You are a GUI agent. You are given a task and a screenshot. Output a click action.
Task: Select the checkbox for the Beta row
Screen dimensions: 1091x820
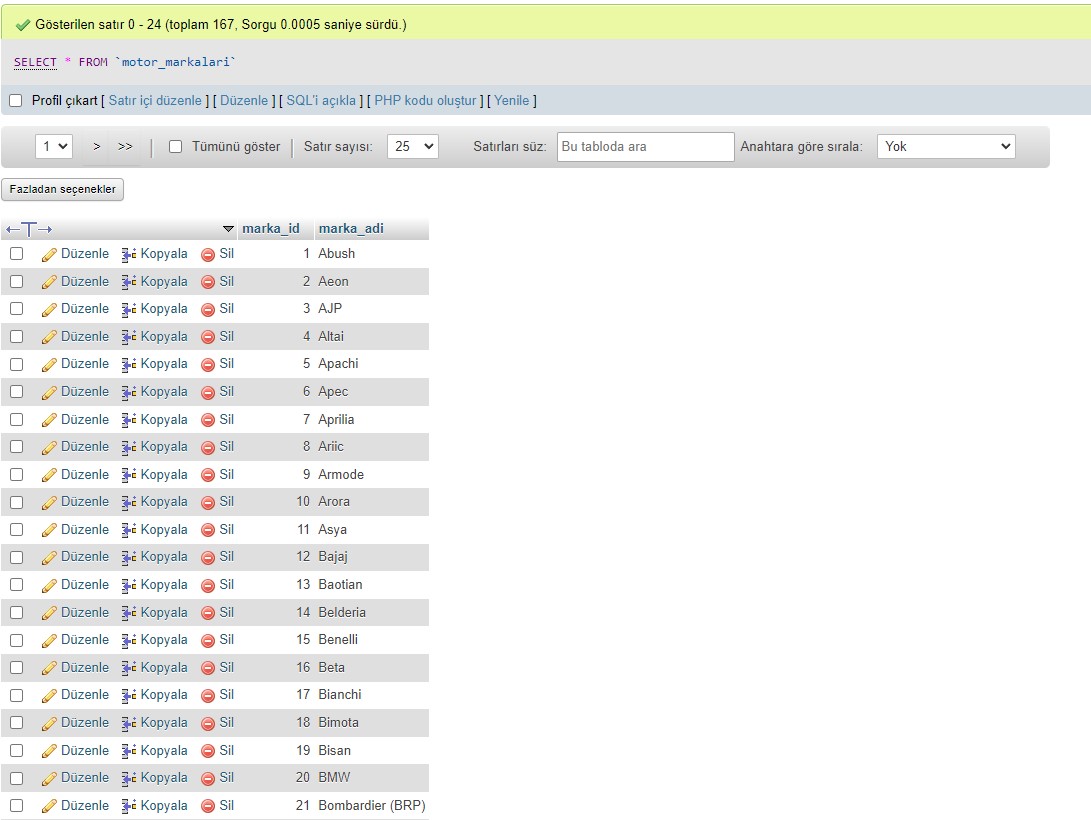(x=16, y=668)
